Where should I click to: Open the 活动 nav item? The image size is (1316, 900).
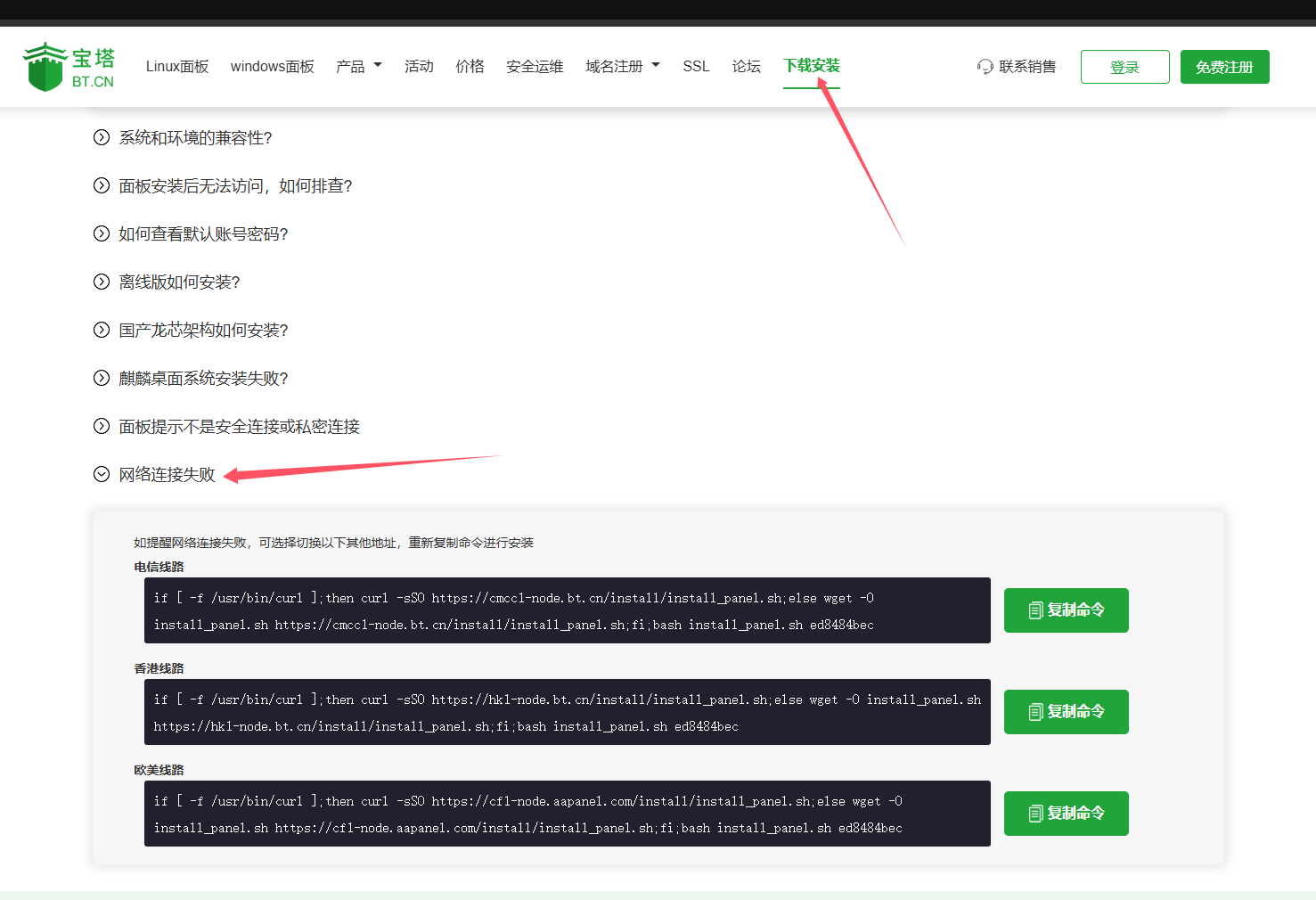click(x=419, y=67)
